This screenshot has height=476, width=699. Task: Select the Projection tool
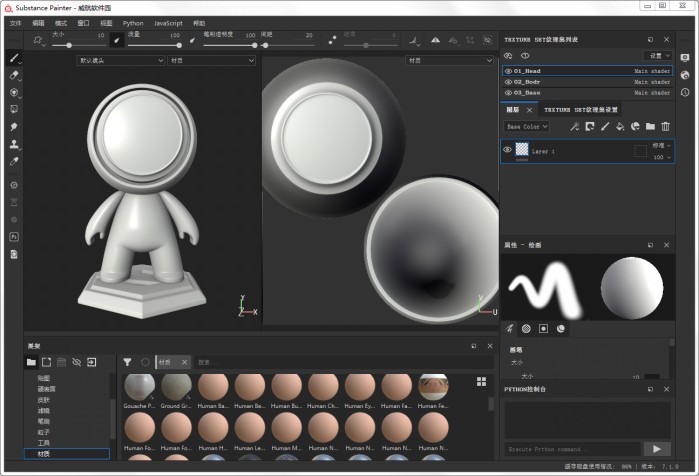tap(13, 92)
